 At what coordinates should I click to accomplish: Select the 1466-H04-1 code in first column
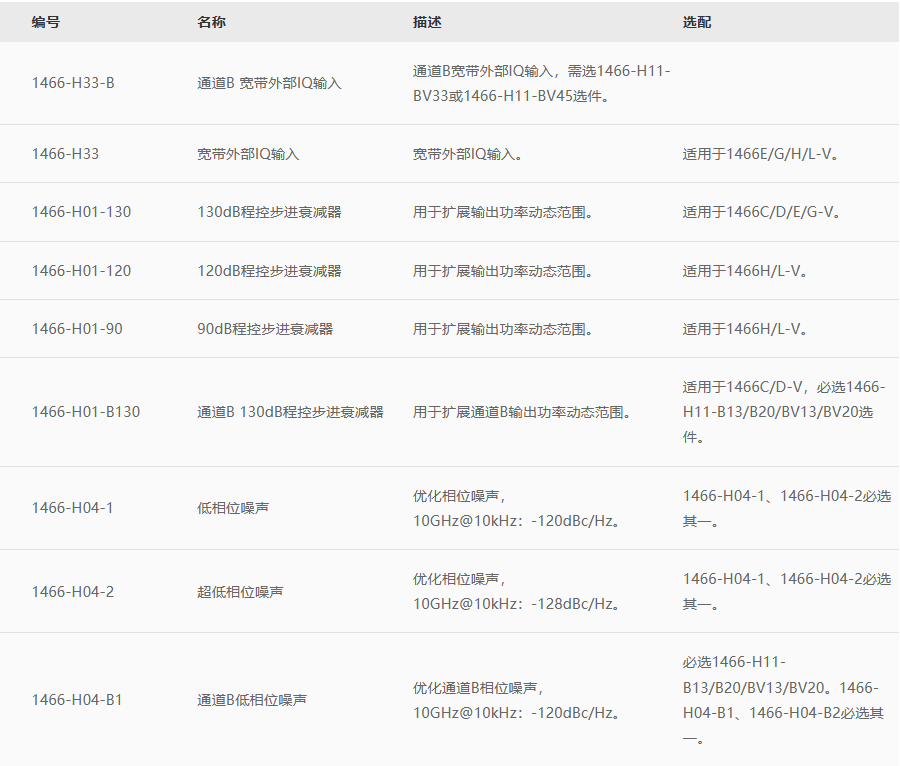pos(72,508)
